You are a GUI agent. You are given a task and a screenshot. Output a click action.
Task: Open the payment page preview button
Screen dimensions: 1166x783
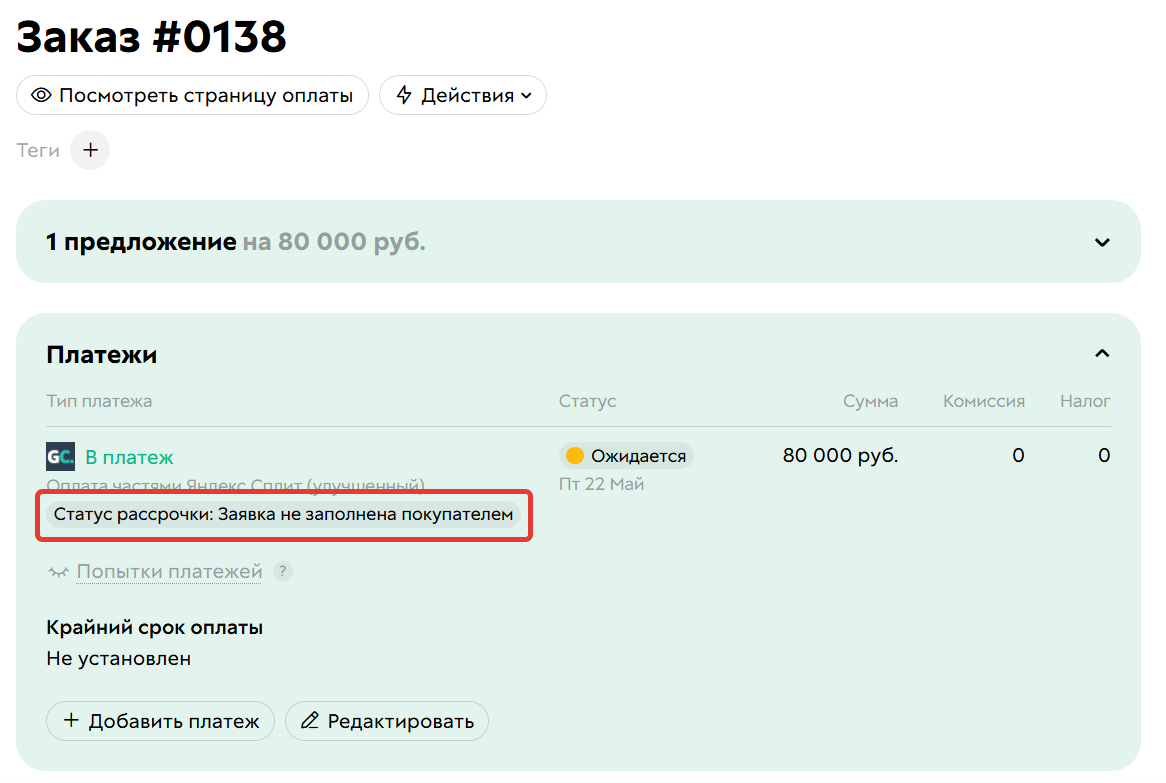pyautogui.click(x=193, y=95)
